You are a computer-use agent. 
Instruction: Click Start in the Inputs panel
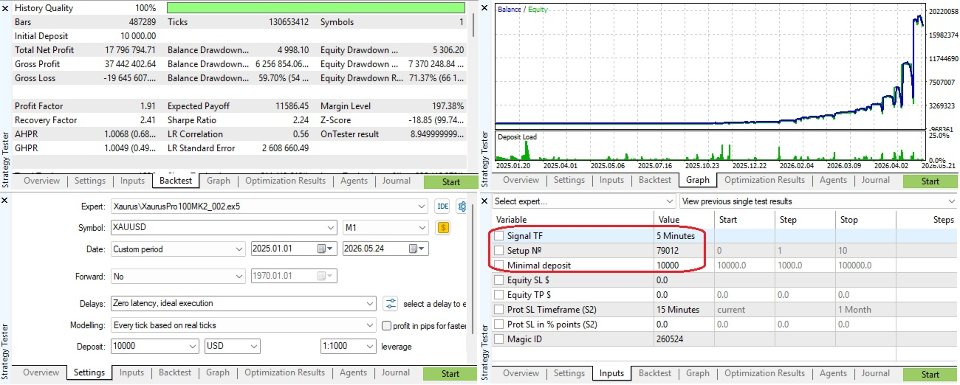929,374
